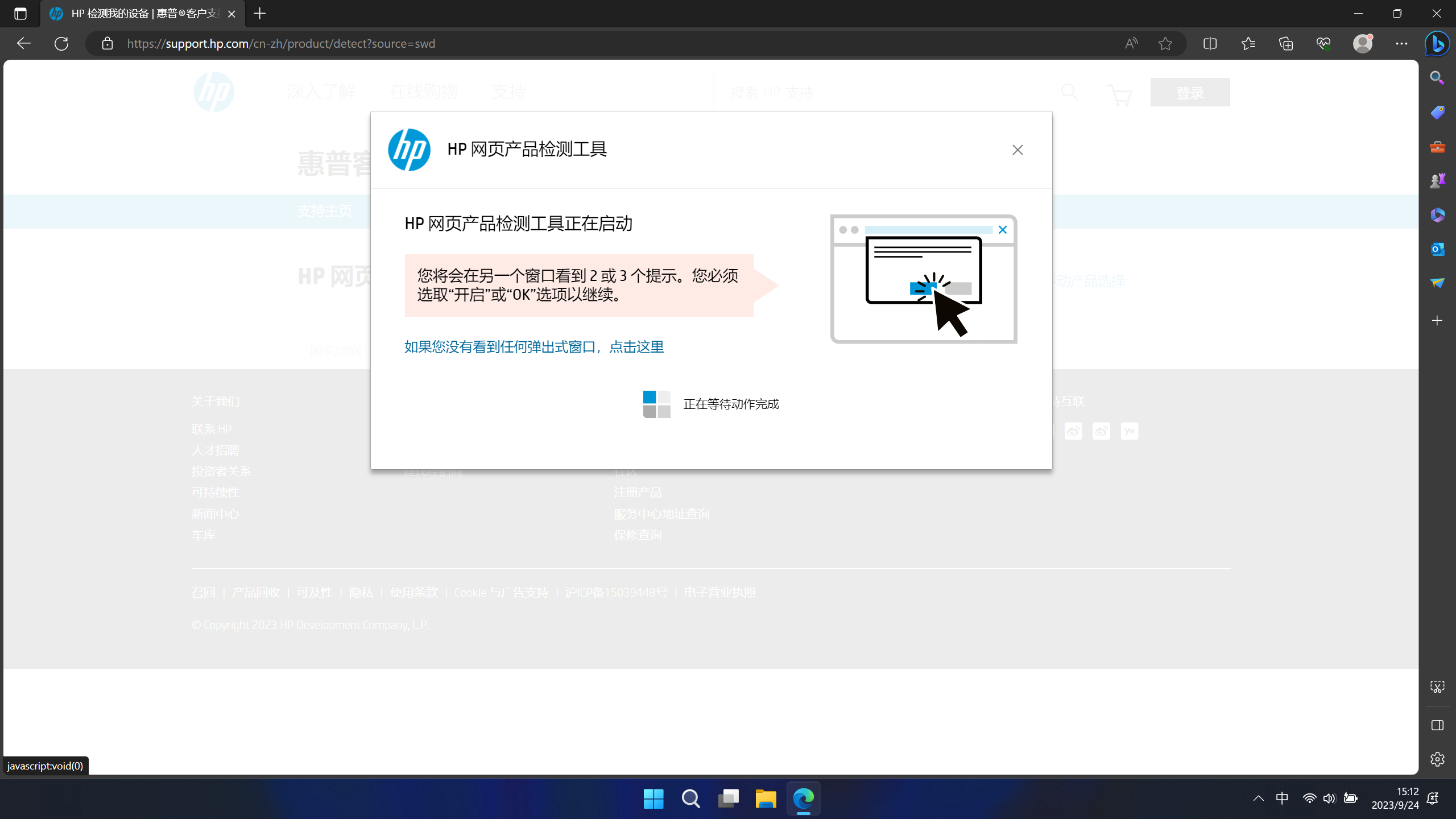Refresh the current page
1456x819 pixels.
pyautogui.click(x=61, y=44)
